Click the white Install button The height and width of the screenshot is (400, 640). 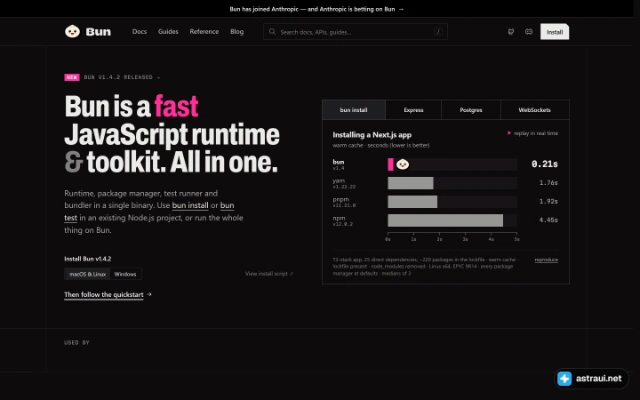[554, 32]
